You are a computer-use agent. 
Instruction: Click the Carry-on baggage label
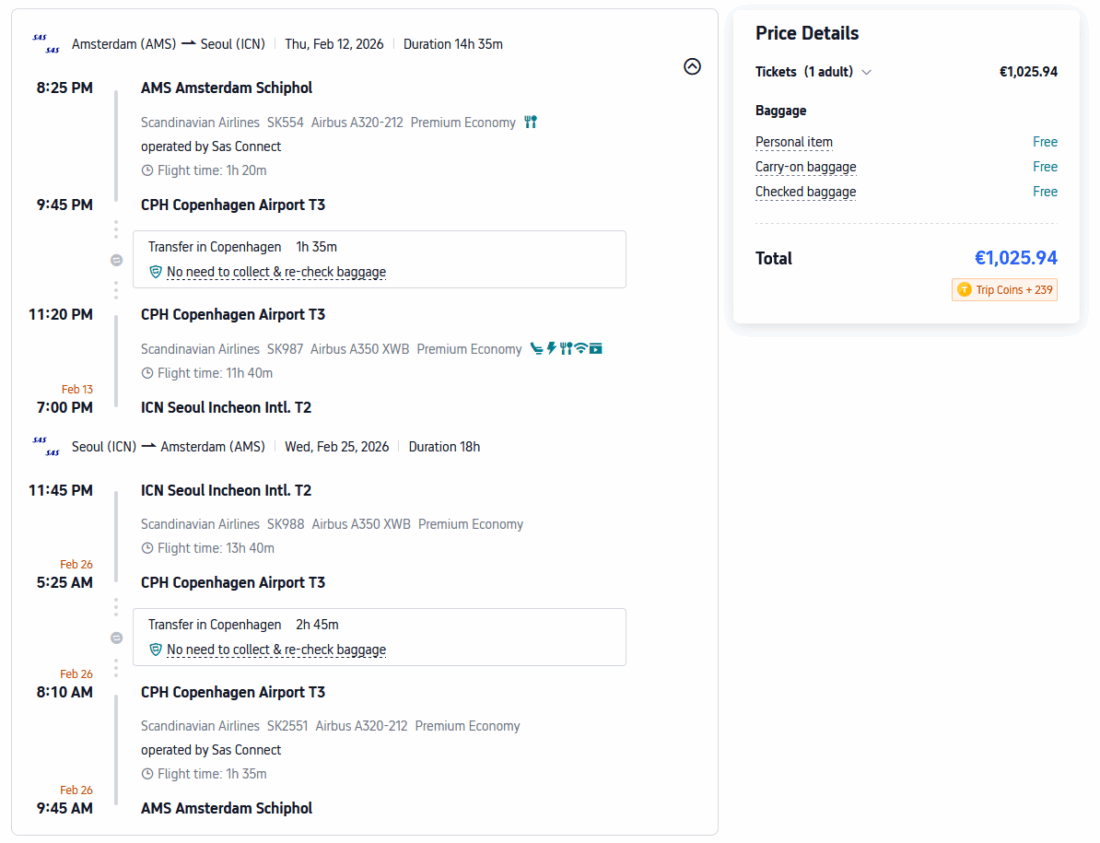(x=806, y=167)
